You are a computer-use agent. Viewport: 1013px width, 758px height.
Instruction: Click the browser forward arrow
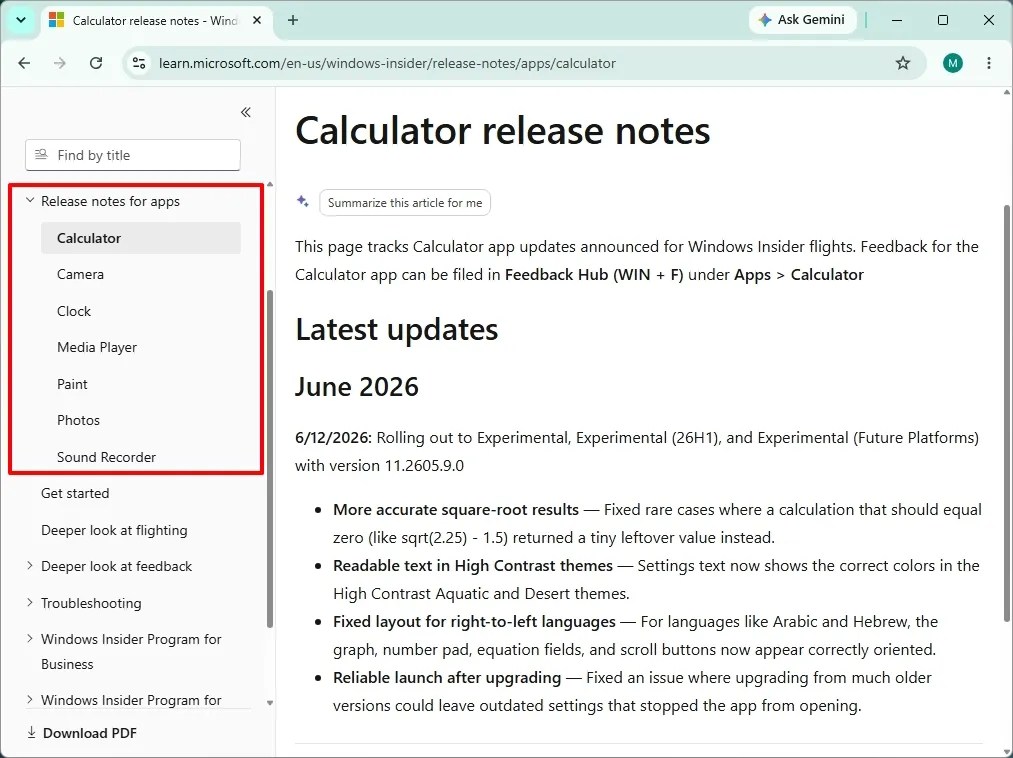pos(59,63)
